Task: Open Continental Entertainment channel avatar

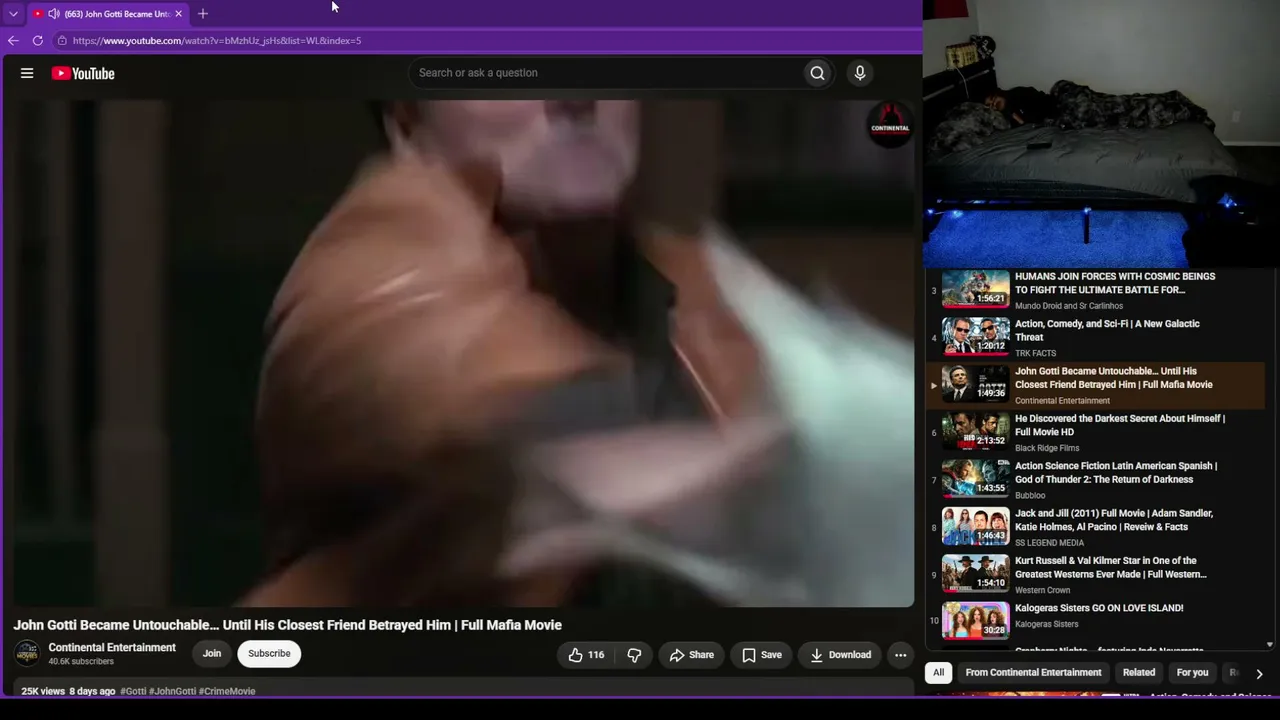Action: coord(27,654)
